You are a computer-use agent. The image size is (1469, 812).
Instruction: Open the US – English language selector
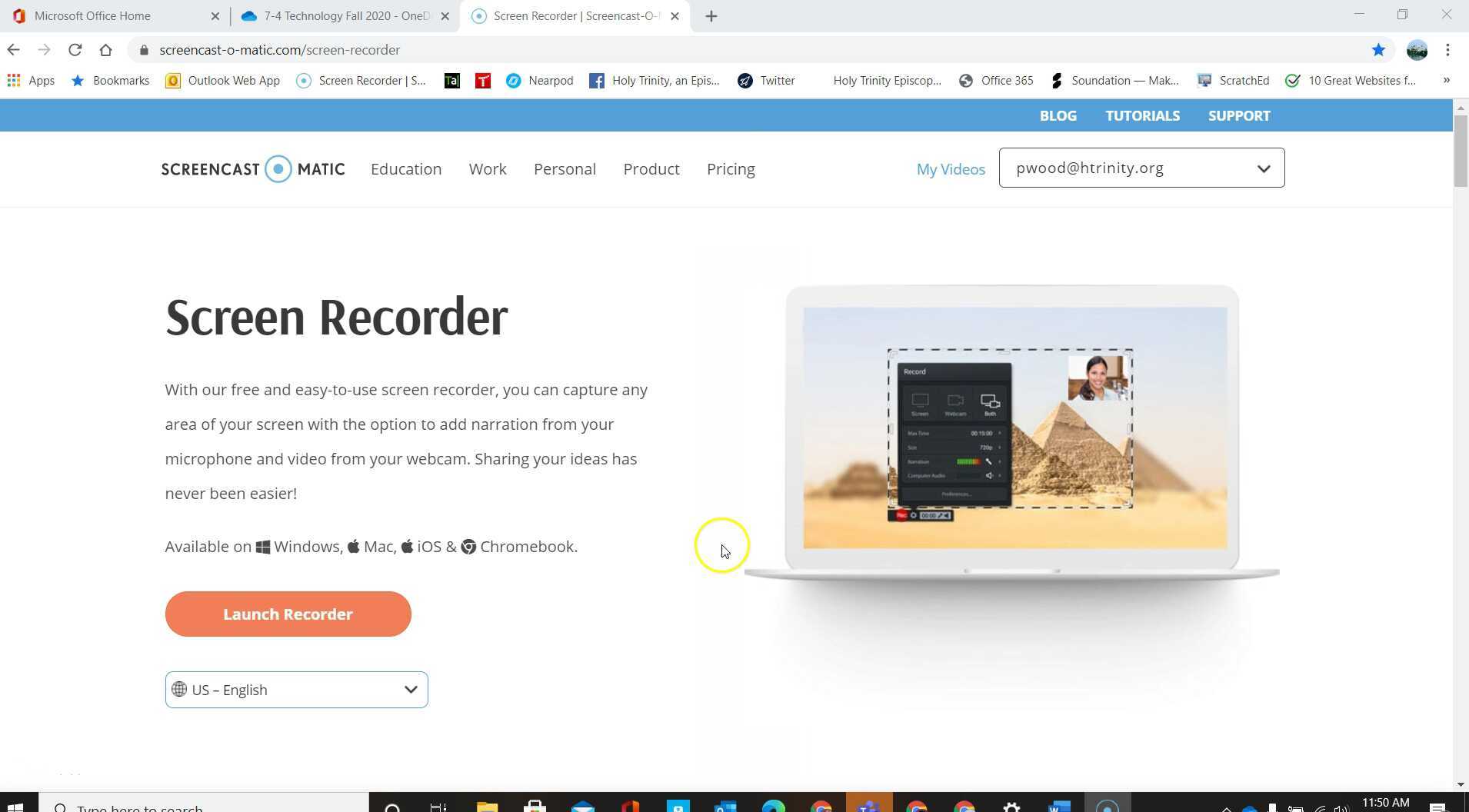coord(296,689)
